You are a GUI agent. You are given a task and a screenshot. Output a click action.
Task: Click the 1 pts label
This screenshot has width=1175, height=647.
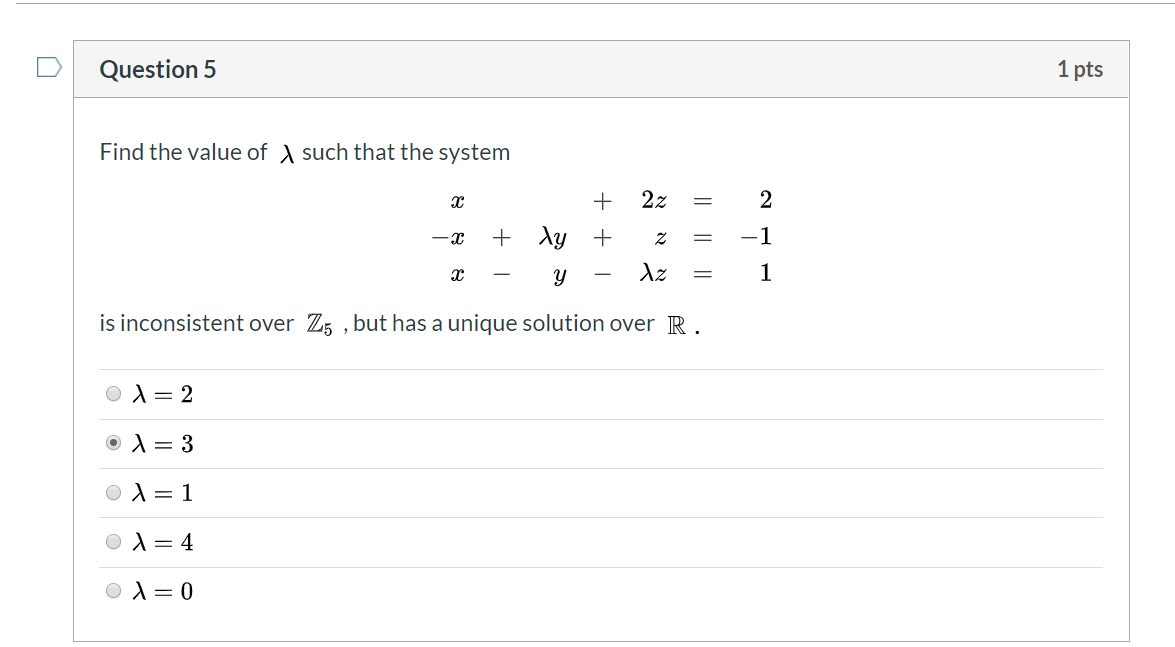[1081, 69]
